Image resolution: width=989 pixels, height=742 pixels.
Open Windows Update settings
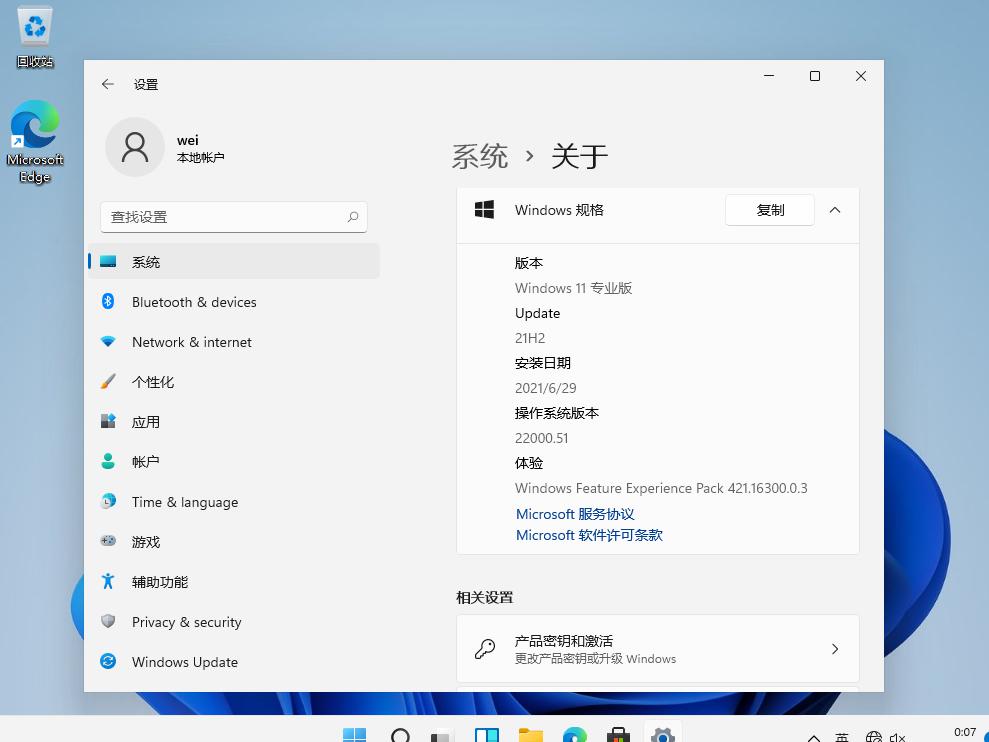234,661
